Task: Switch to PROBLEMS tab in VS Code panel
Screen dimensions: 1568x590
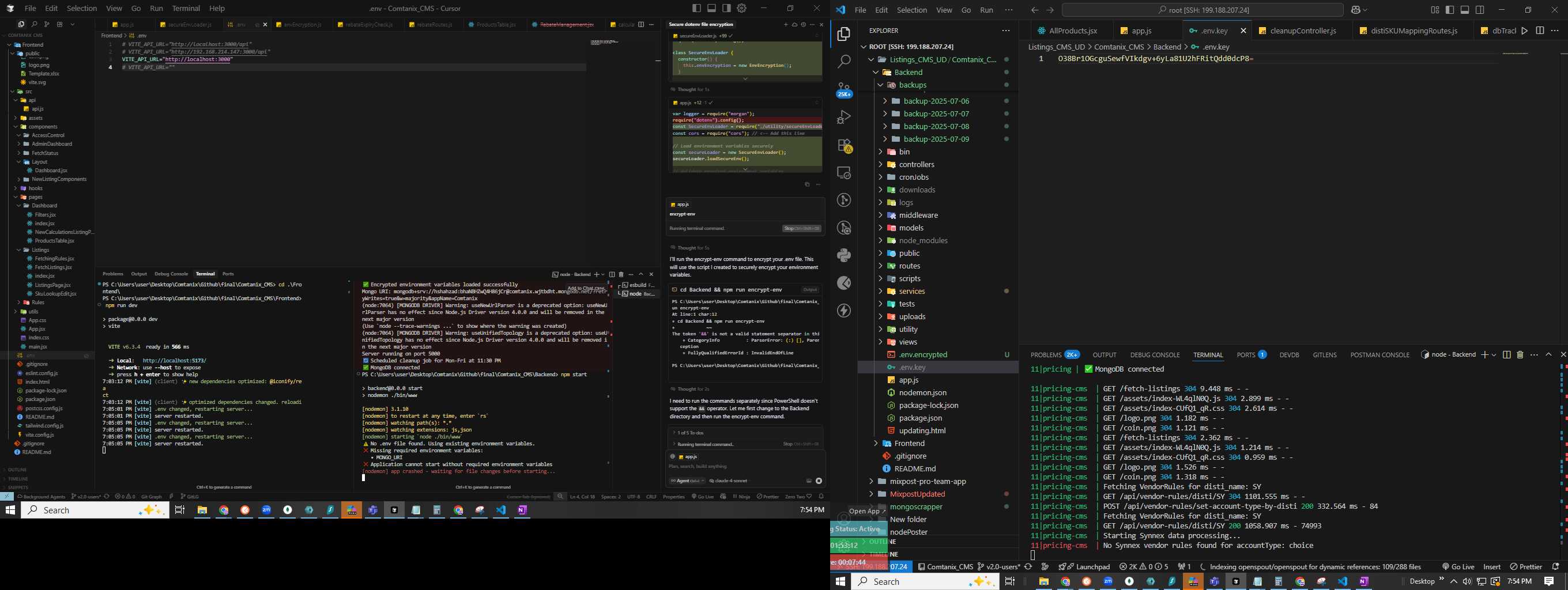Action: pyautogui.click(x=1046, y=354)
